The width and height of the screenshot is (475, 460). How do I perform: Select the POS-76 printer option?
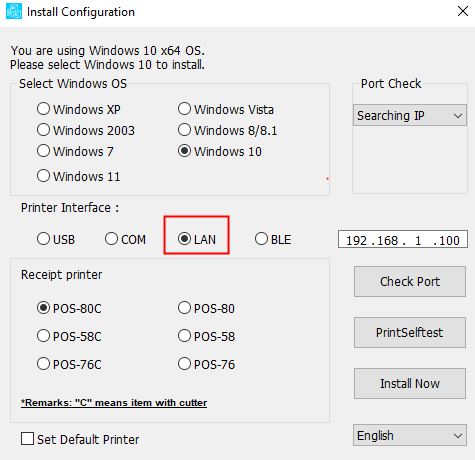(x=184, y=364)
